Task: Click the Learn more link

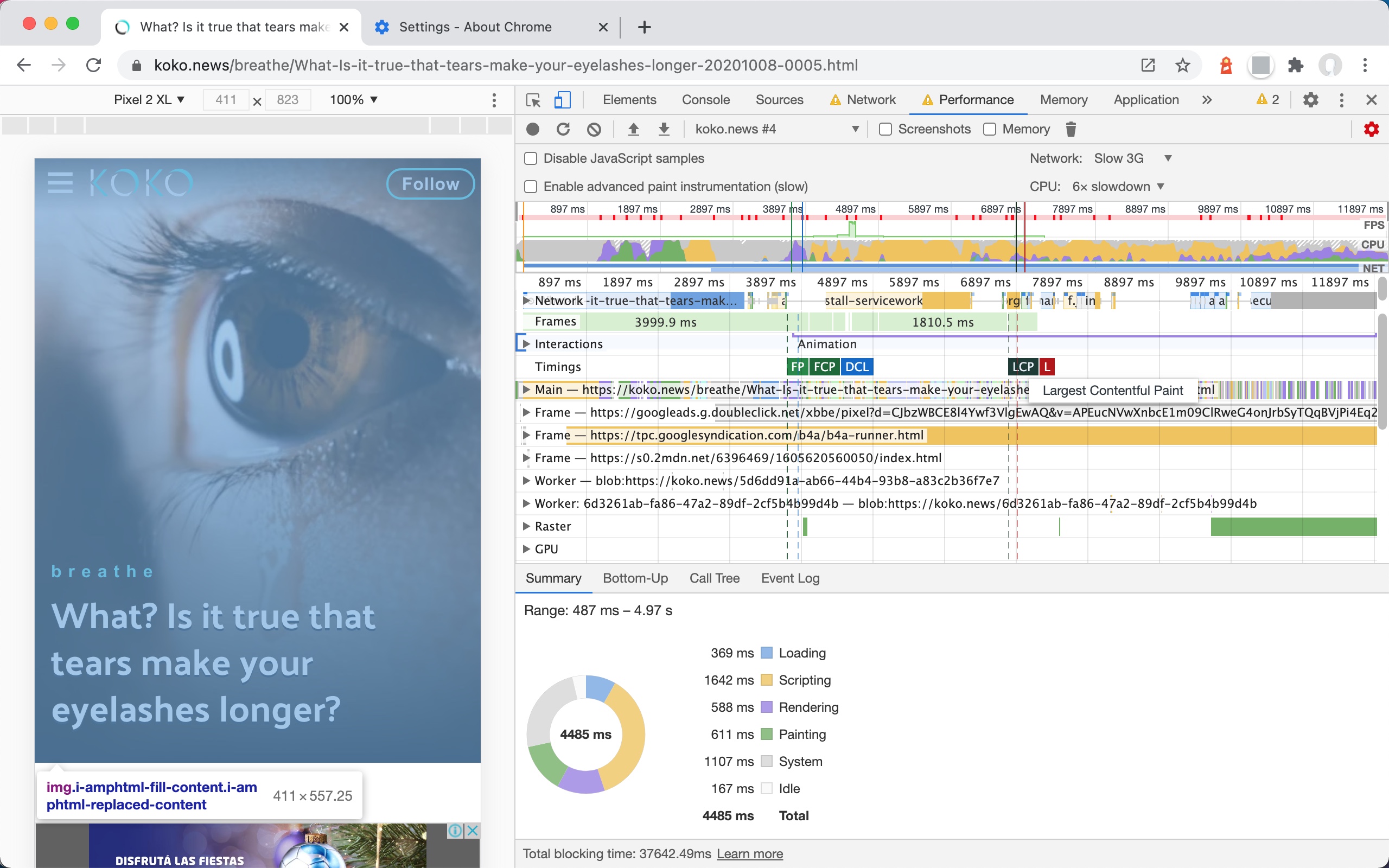Action: pyautogui.click(x=750, y=854)
